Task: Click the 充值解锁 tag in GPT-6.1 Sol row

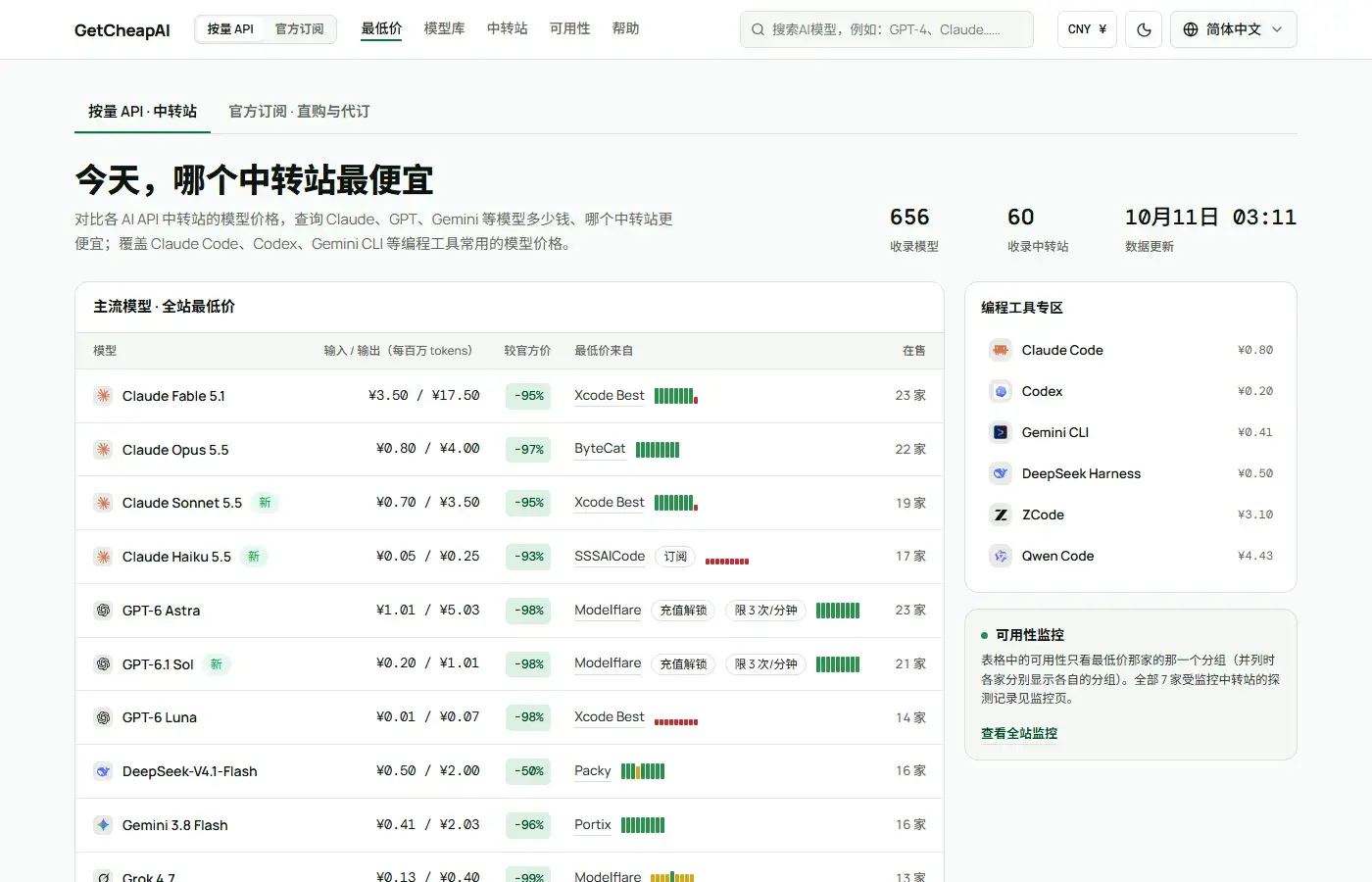Action: coord(683,664)
